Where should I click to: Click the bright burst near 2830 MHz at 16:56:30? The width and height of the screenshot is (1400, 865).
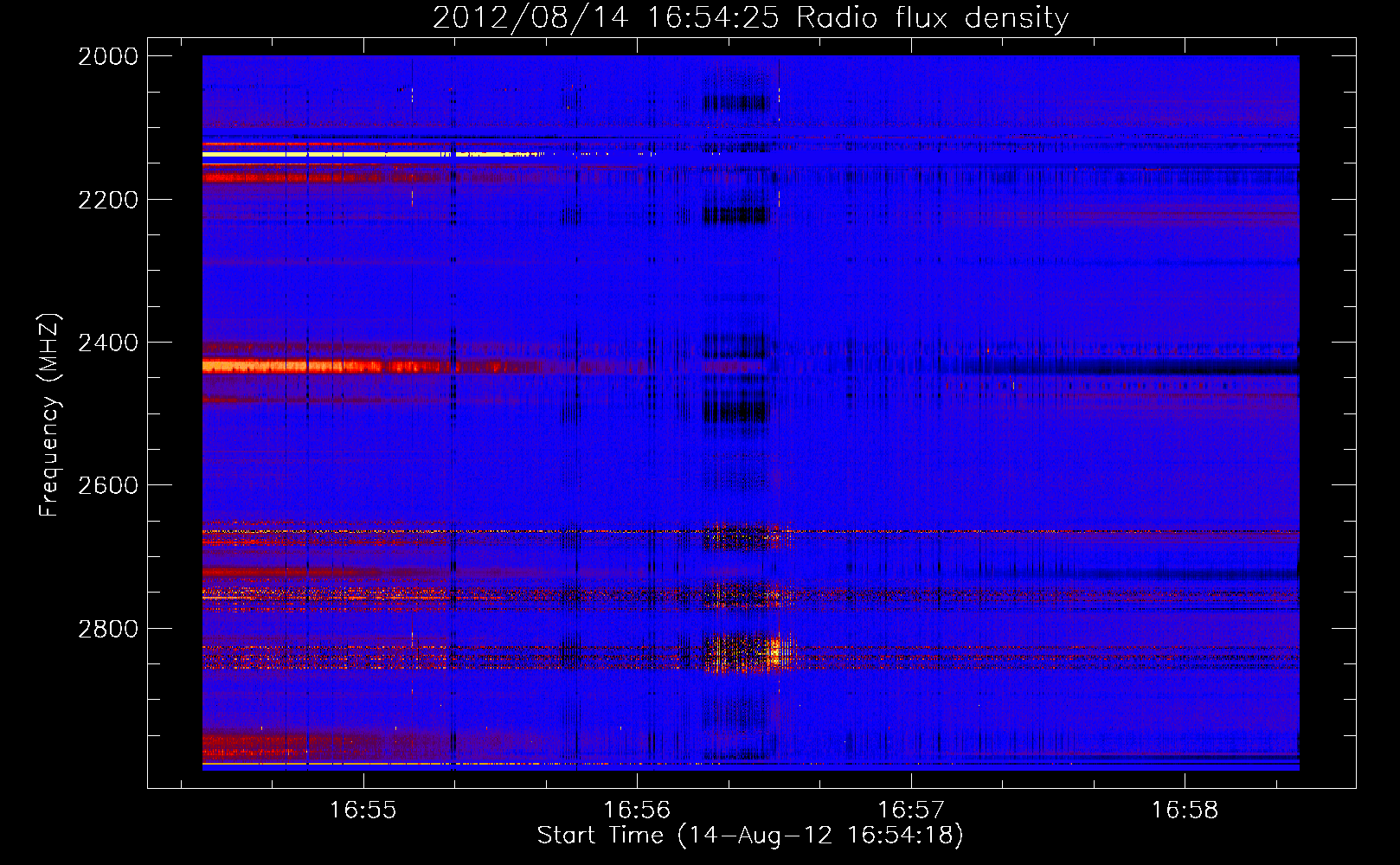(774, 650)
